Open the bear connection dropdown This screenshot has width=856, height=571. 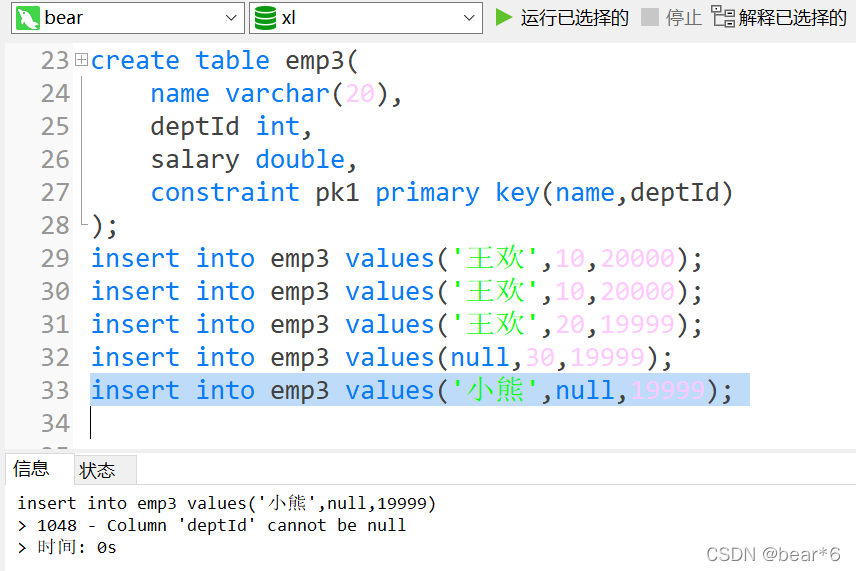click(x=127, y=18)
